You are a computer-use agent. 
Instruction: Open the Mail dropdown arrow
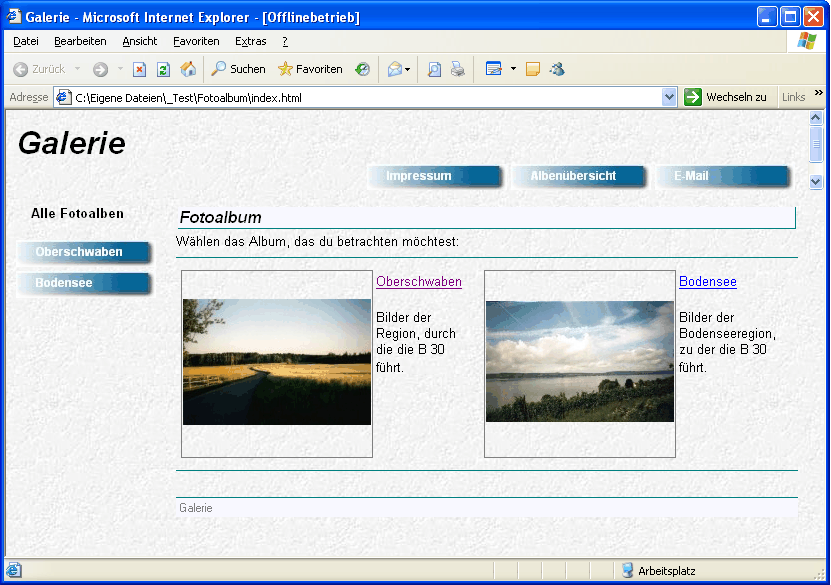(x=408, y=69)
